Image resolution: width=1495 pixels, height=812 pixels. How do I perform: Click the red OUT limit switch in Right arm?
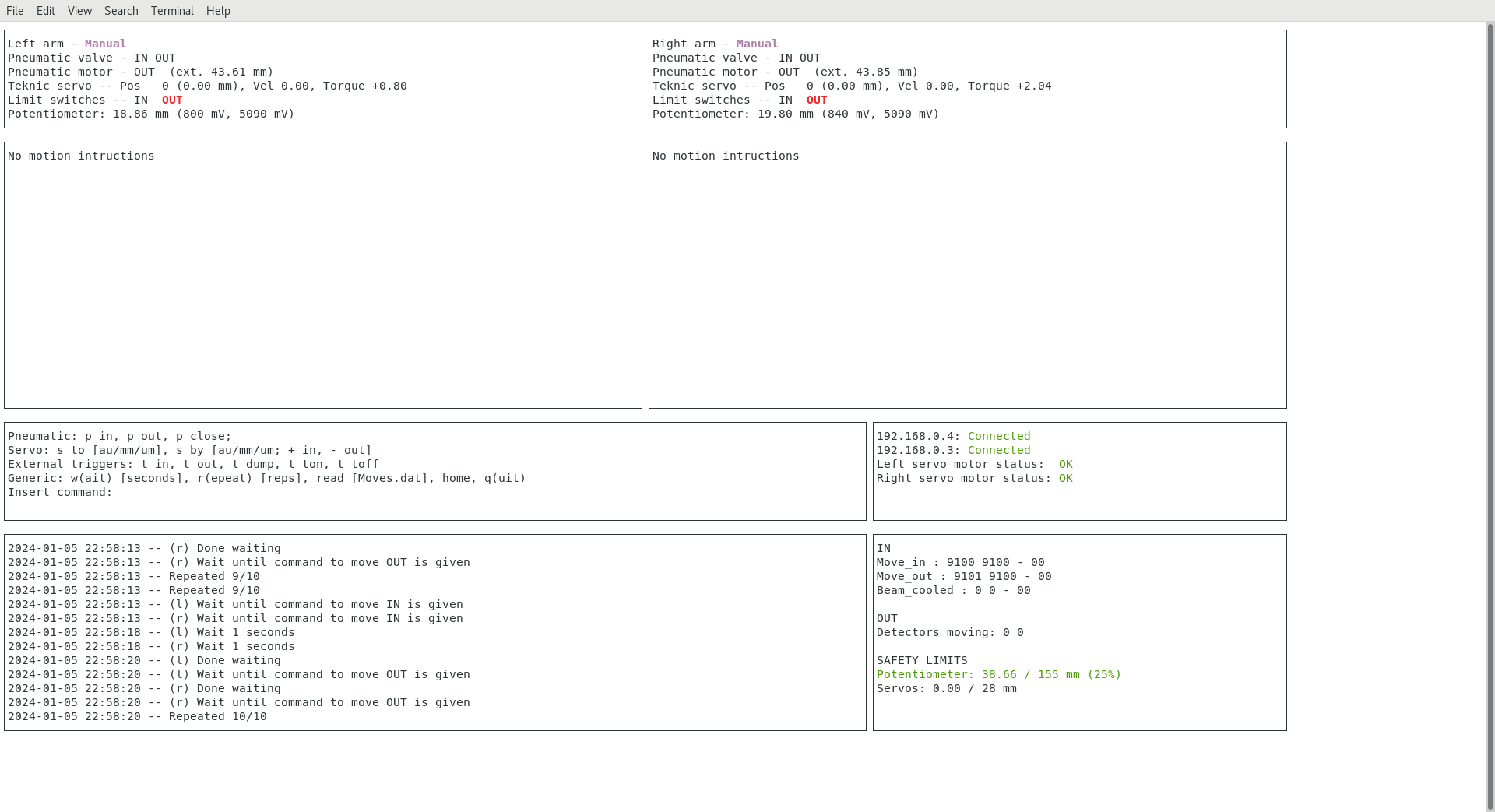817,100
